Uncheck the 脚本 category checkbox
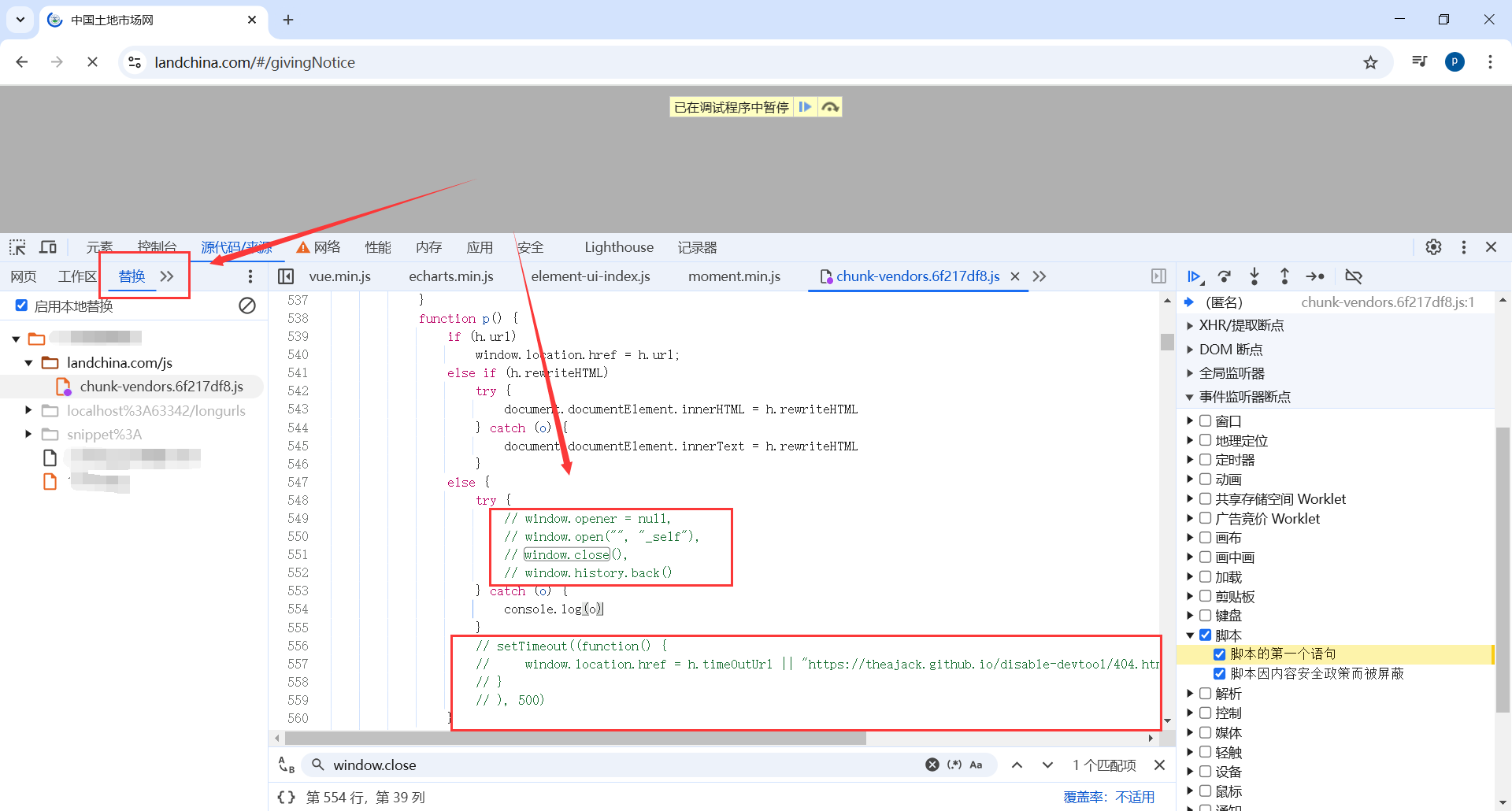This screenshot has width=1512, height=811. point(1205,635)
